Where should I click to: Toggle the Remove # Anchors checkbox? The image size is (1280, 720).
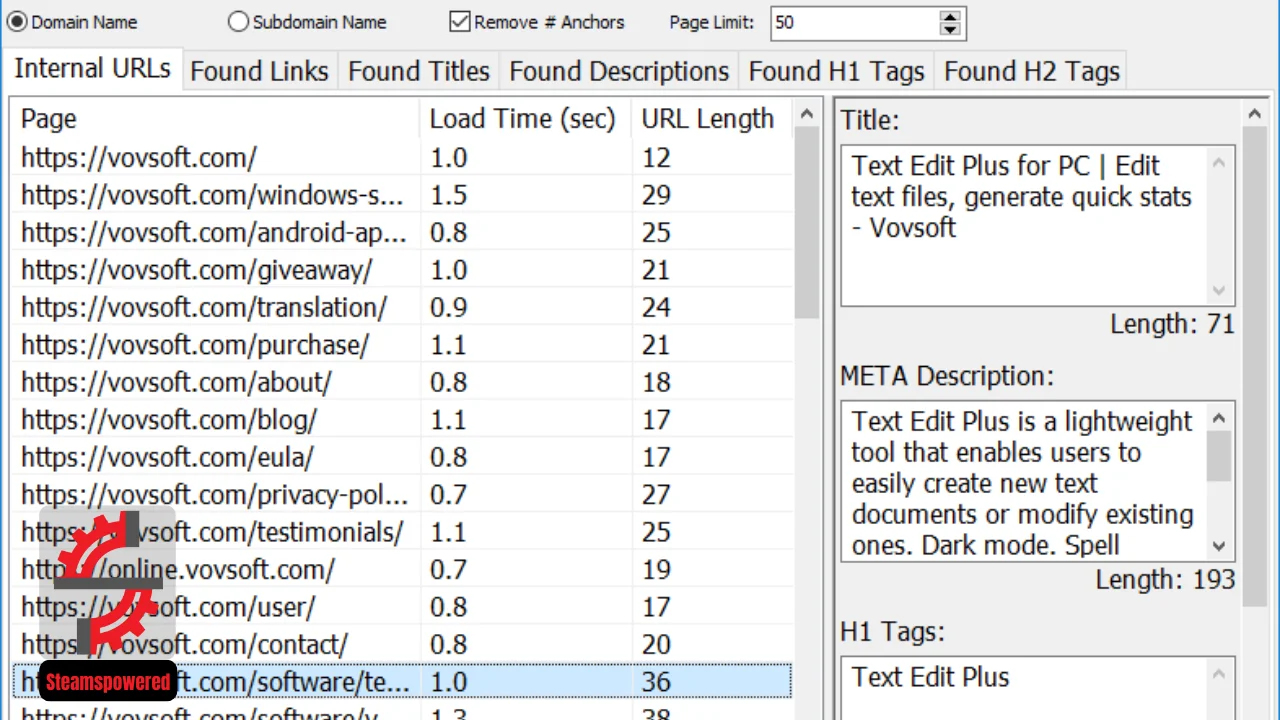pyautogui.click(x=460, y=21)
